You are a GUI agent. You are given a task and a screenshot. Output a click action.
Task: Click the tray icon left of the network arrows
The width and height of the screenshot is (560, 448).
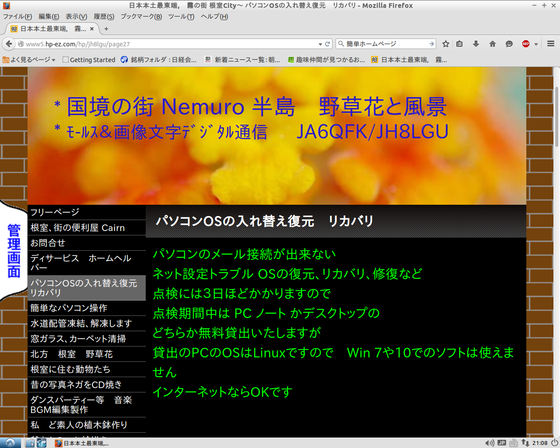pos(514,443)
